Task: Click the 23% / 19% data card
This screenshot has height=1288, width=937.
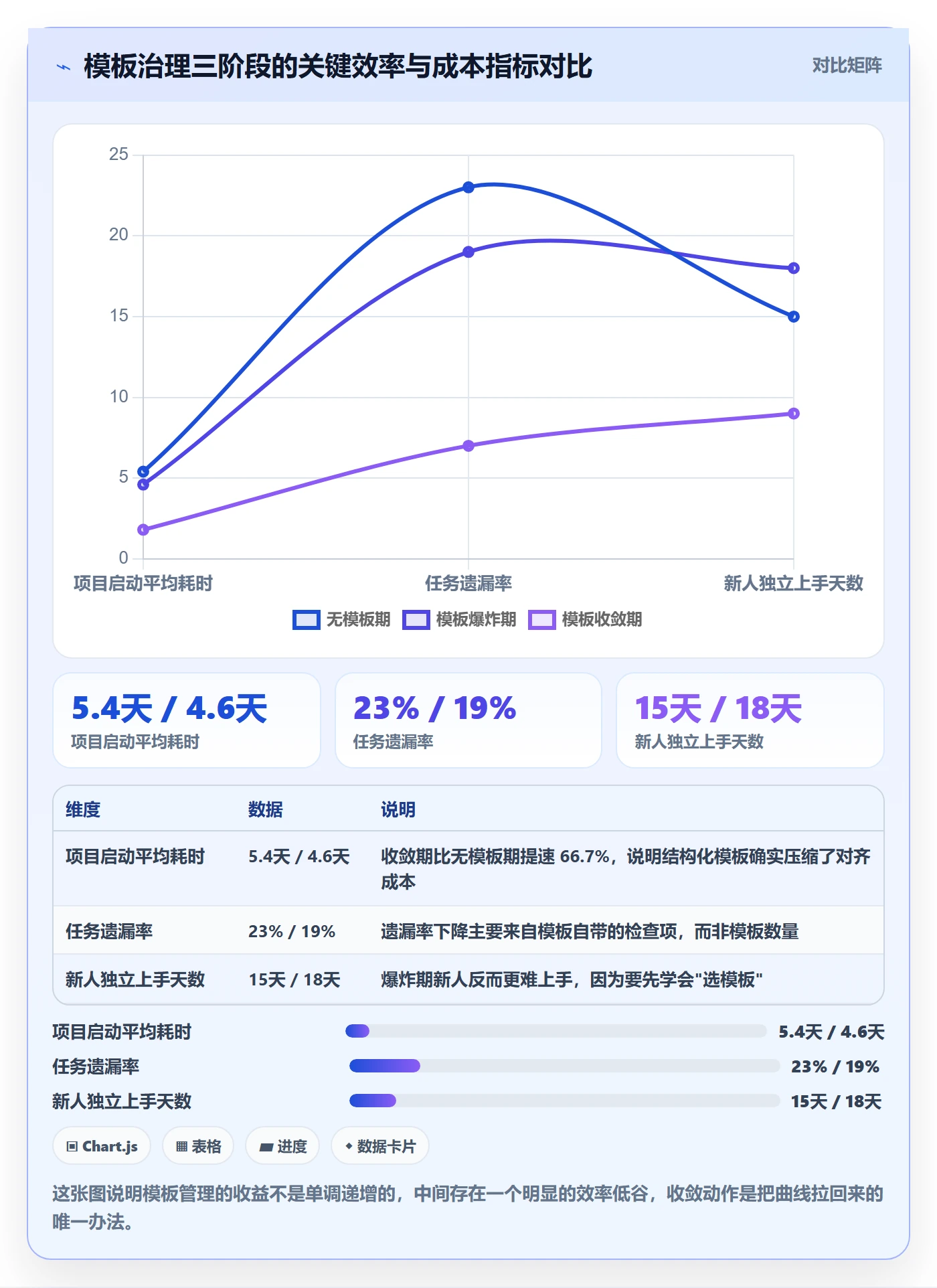Action: pos(468,720)
